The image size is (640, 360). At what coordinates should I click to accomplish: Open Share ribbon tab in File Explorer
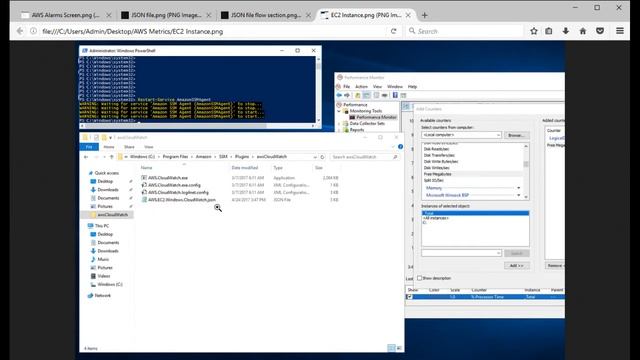point(129,147)
